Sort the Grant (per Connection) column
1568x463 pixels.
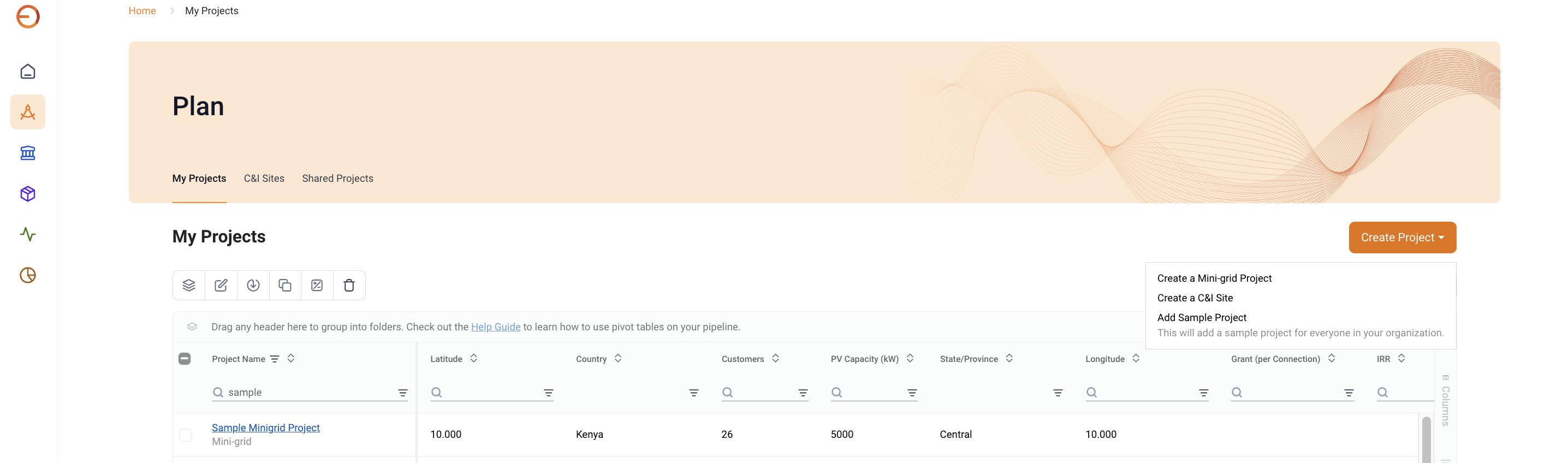[x=1332, y=358]
